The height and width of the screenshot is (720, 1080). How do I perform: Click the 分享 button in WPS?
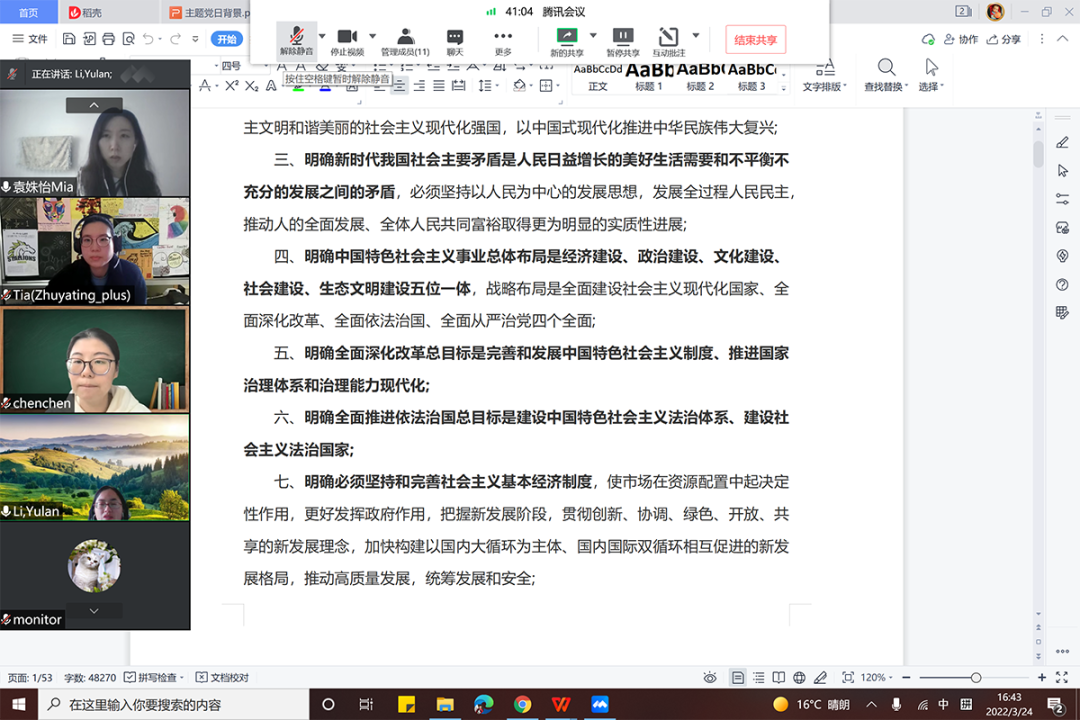pyautogui.click(x=1004, y=39)
